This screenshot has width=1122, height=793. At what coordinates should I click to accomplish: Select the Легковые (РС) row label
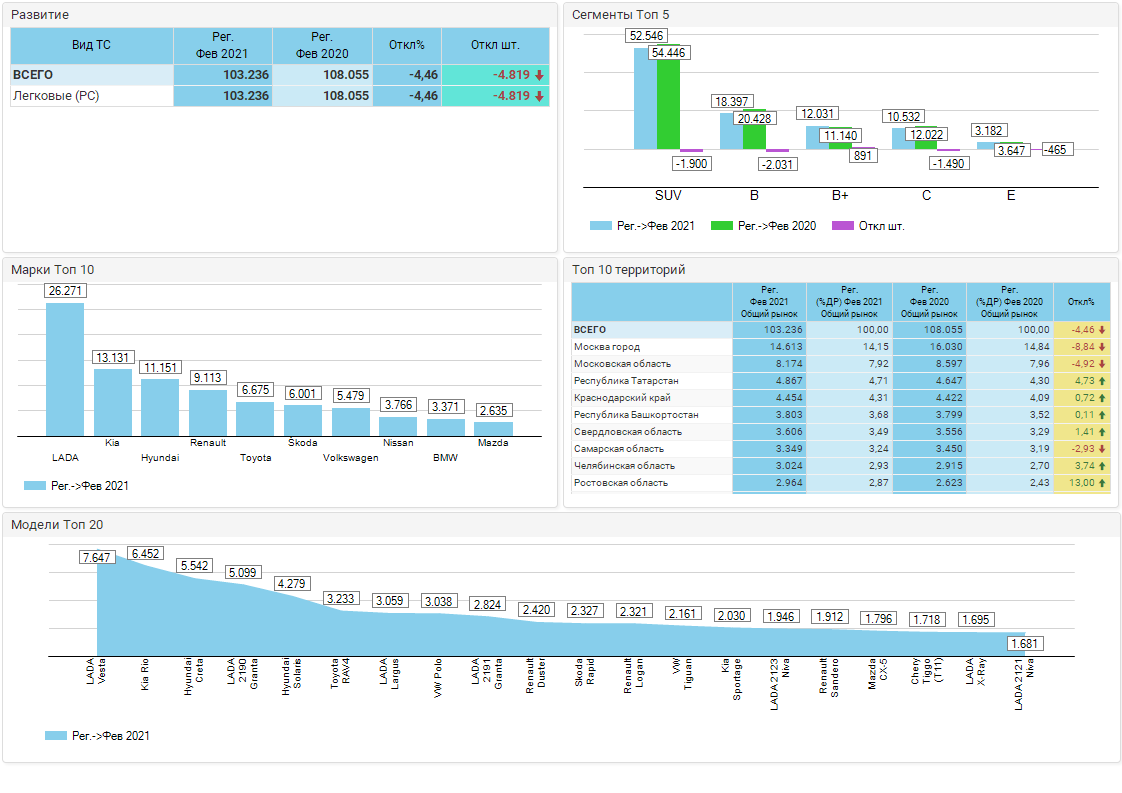point(56,96)
